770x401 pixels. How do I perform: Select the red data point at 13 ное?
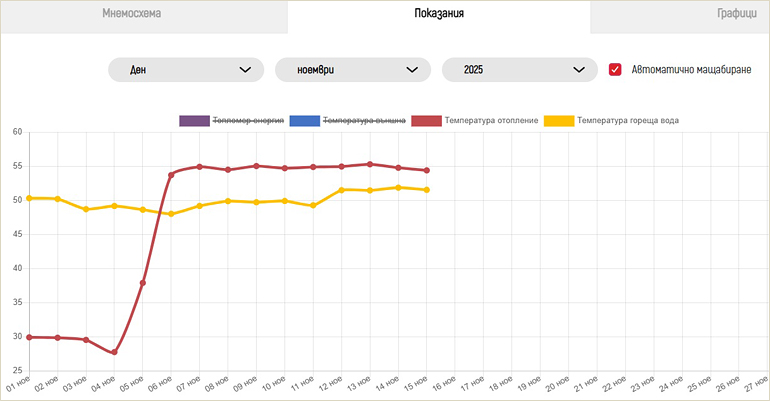(x=370, y=164)
